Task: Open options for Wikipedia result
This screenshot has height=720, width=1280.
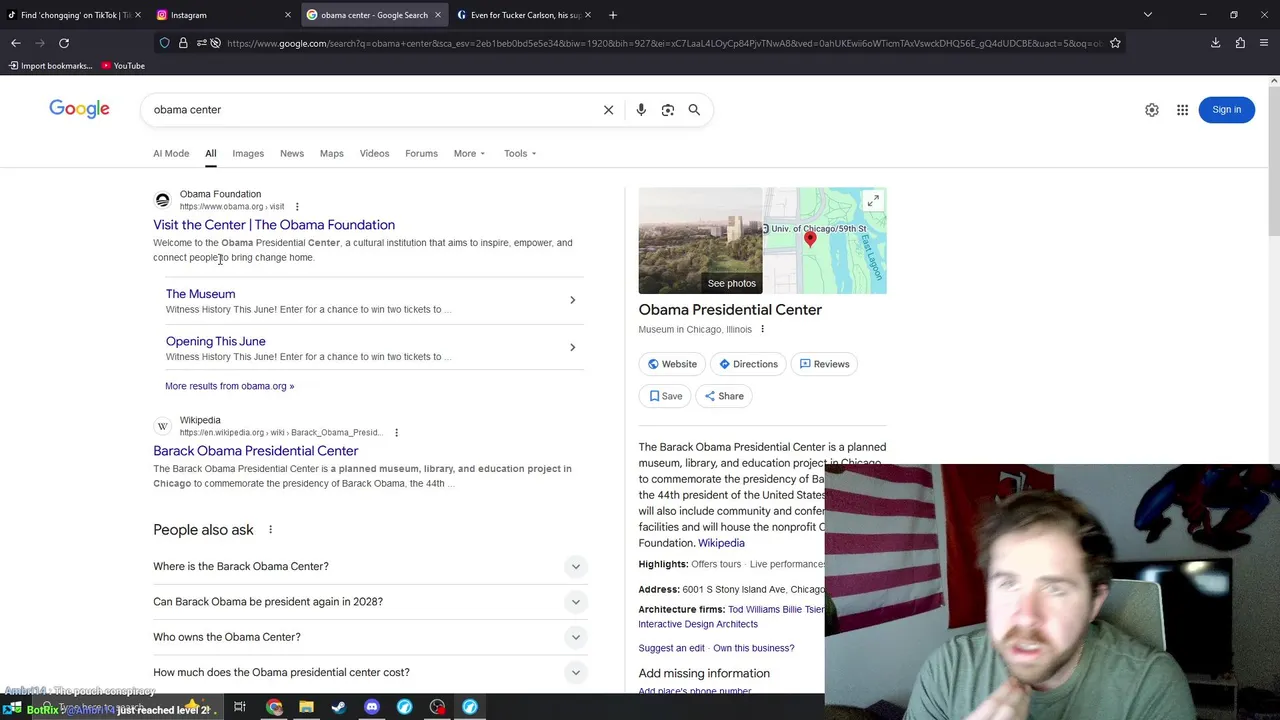Action: (396, 433)
